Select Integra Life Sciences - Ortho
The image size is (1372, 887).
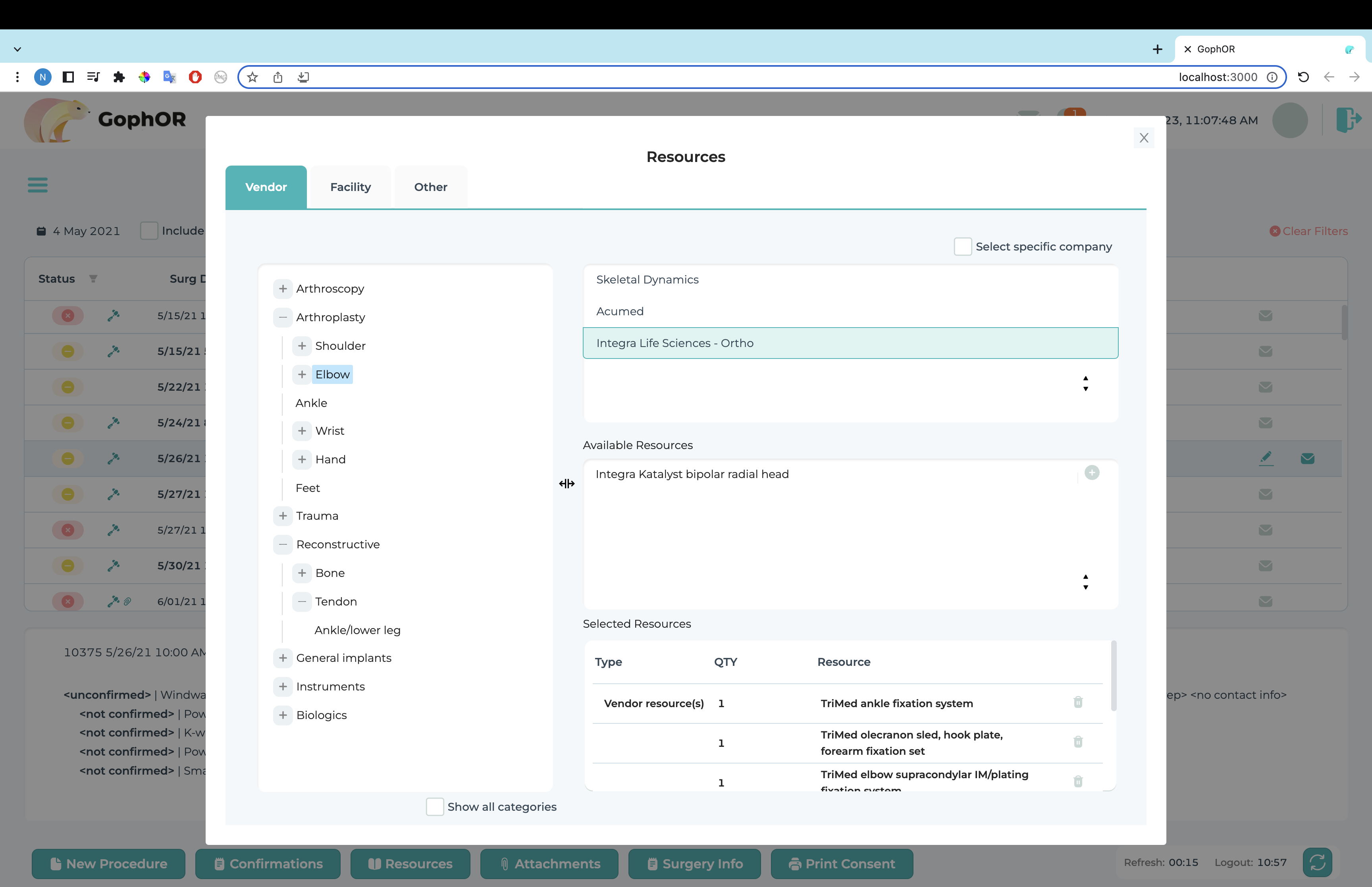[x=850, y=343]
